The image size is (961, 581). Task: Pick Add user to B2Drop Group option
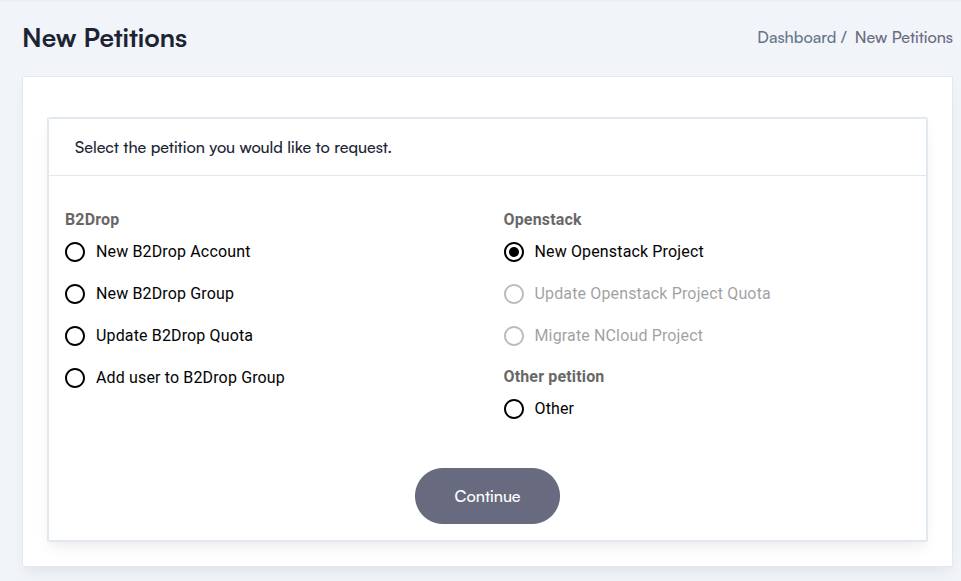[75, 378]
